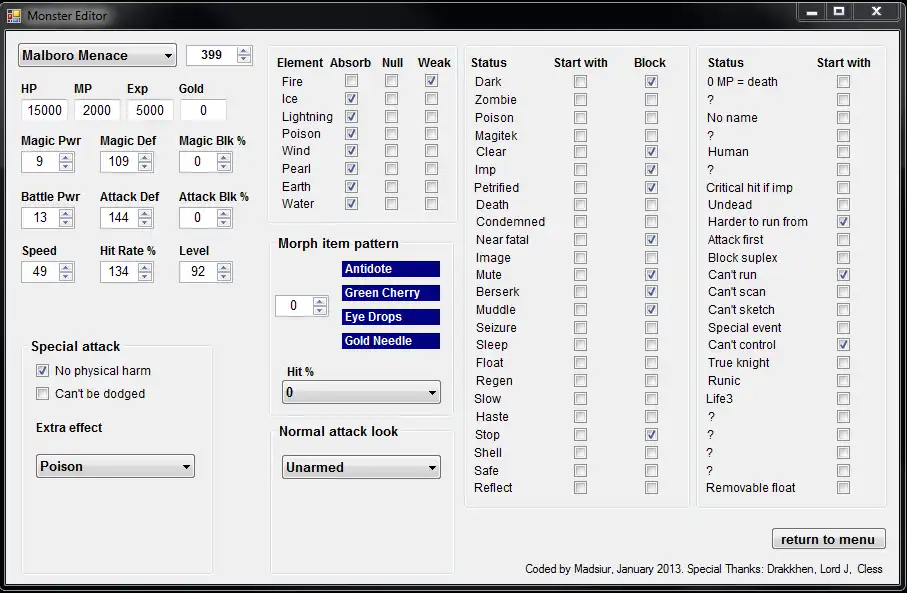
Task: Uncheck Ice Absorb checkbox
Action: pos(351,99)
